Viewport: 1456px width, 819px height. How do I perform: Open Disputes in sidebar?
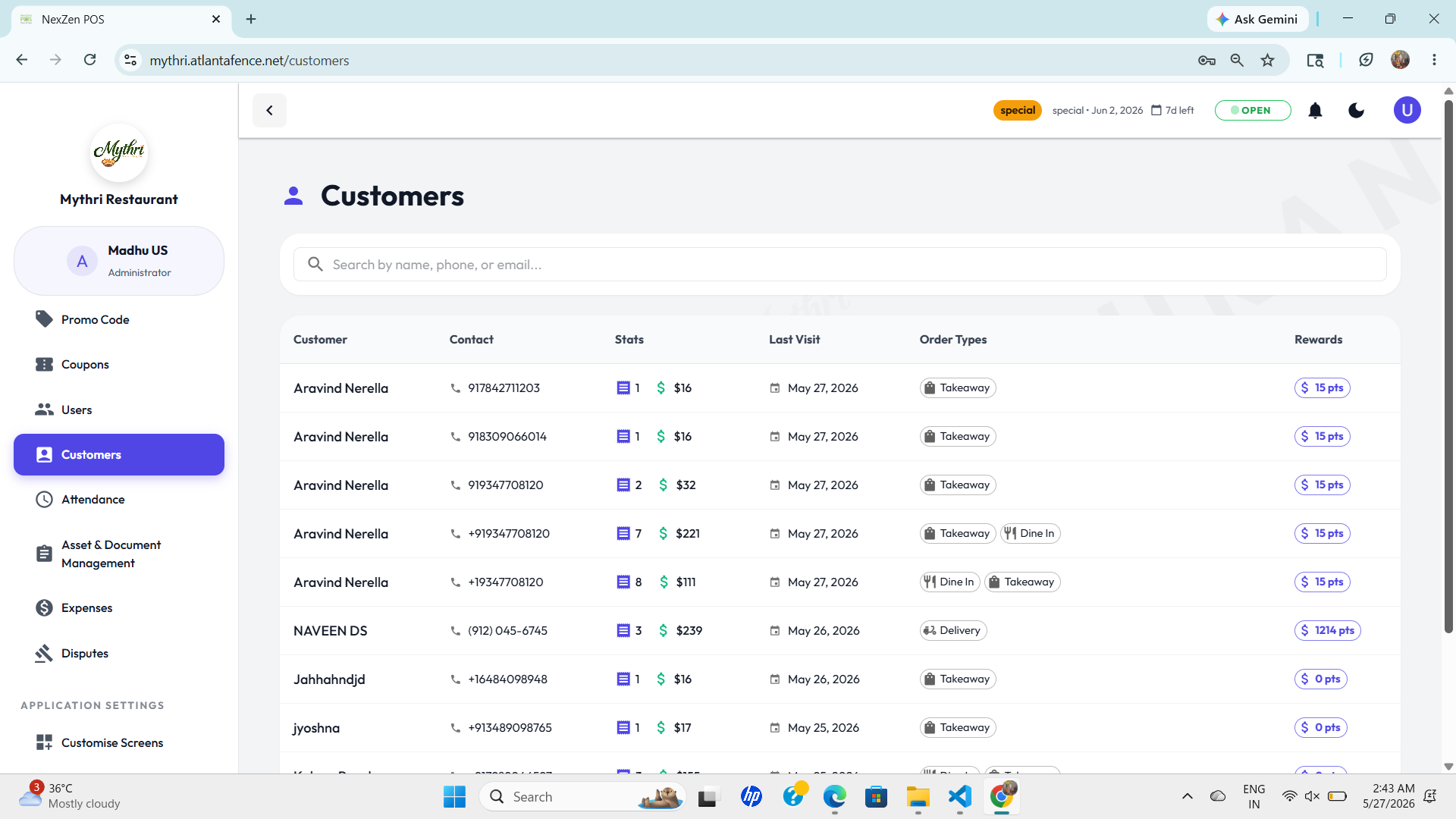coord(119,654)
